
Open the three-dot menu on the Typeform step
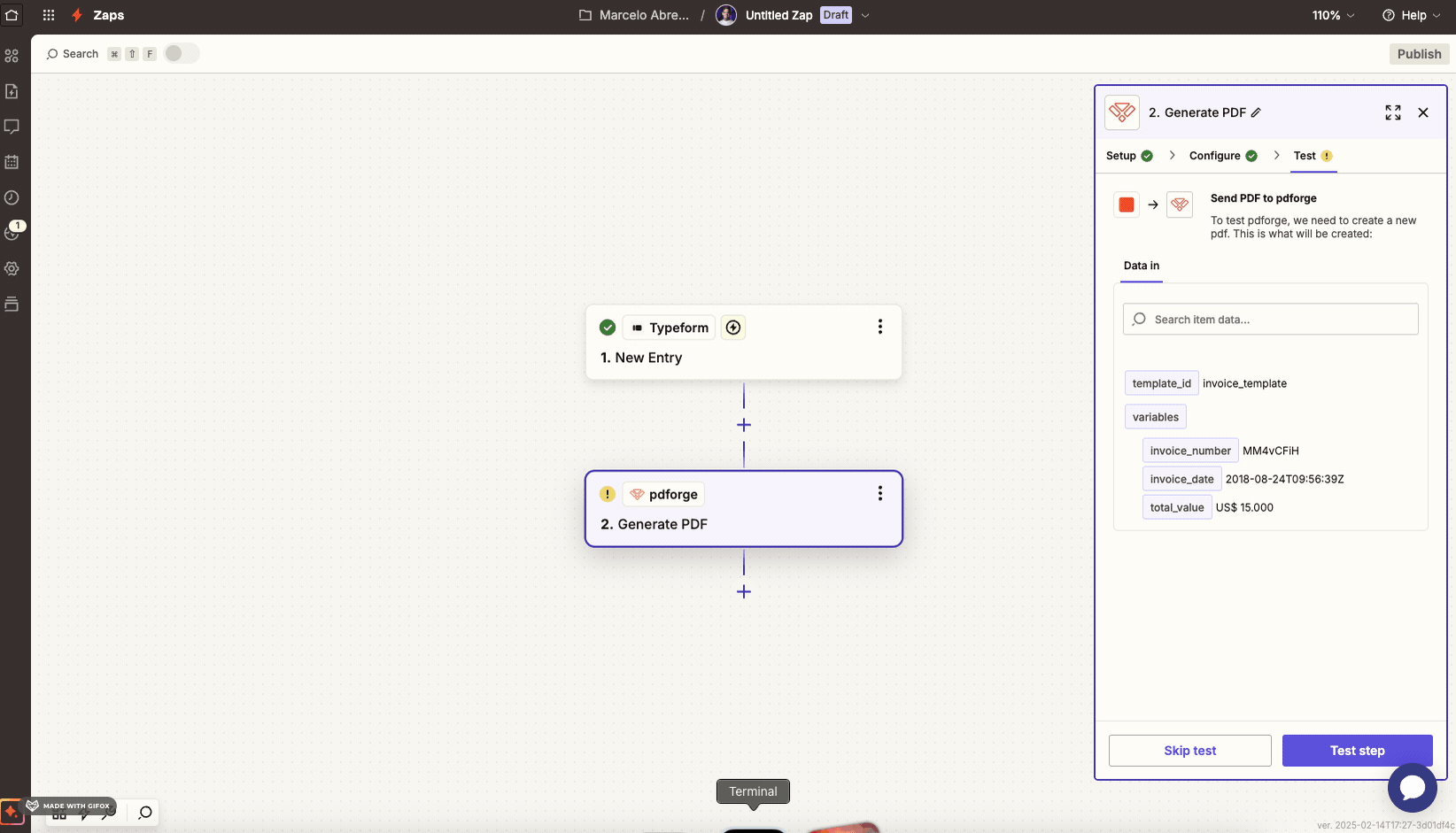(879, 327)
